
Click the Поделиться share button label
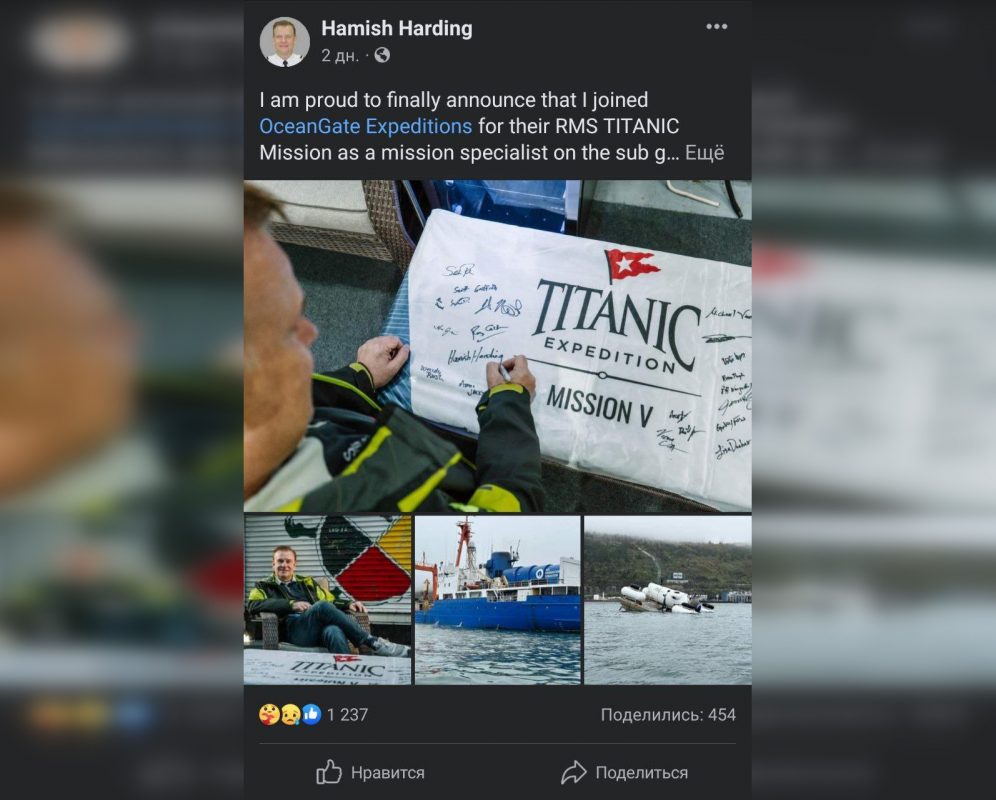coord(642,773)
